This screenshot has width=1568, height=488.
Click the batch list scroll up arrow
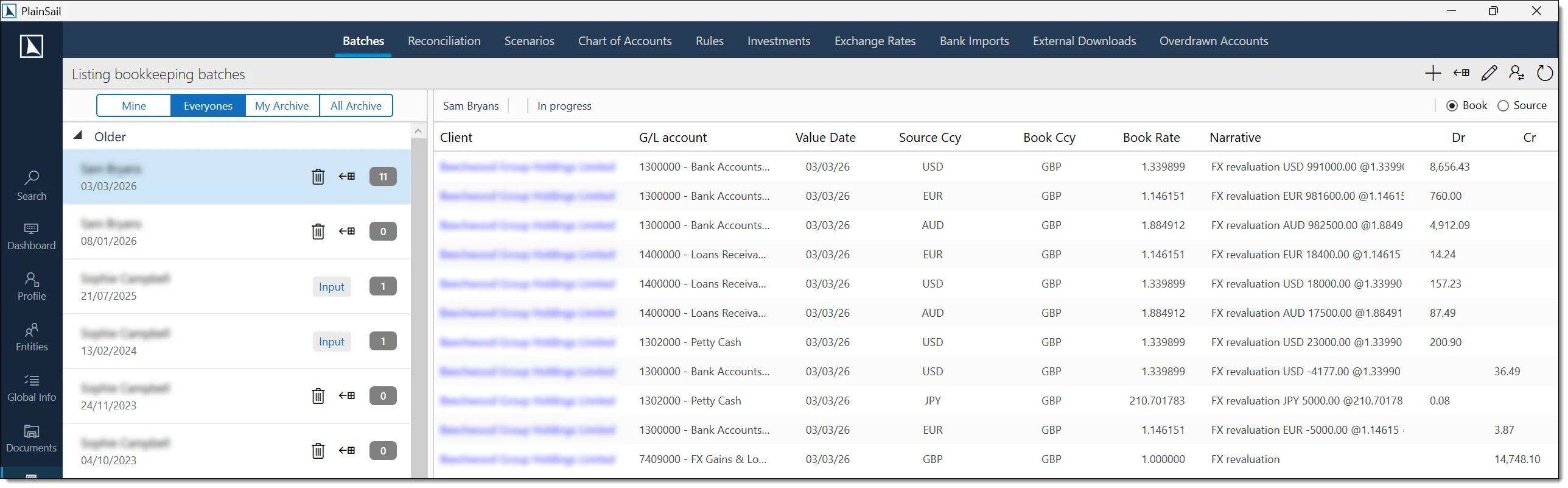click(418, 131)
